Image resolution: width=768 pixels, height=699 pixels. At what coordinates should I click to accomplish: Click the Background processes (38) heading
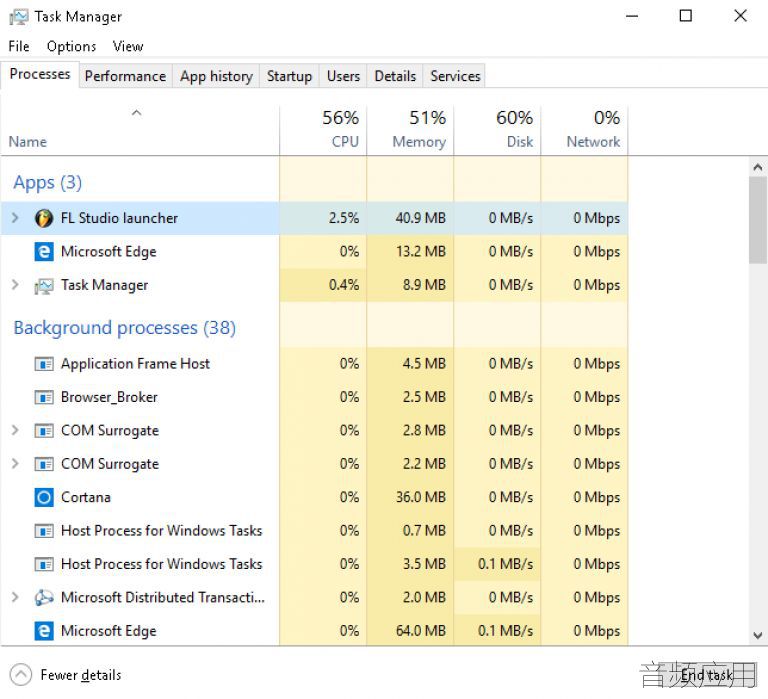coord(125,328)
